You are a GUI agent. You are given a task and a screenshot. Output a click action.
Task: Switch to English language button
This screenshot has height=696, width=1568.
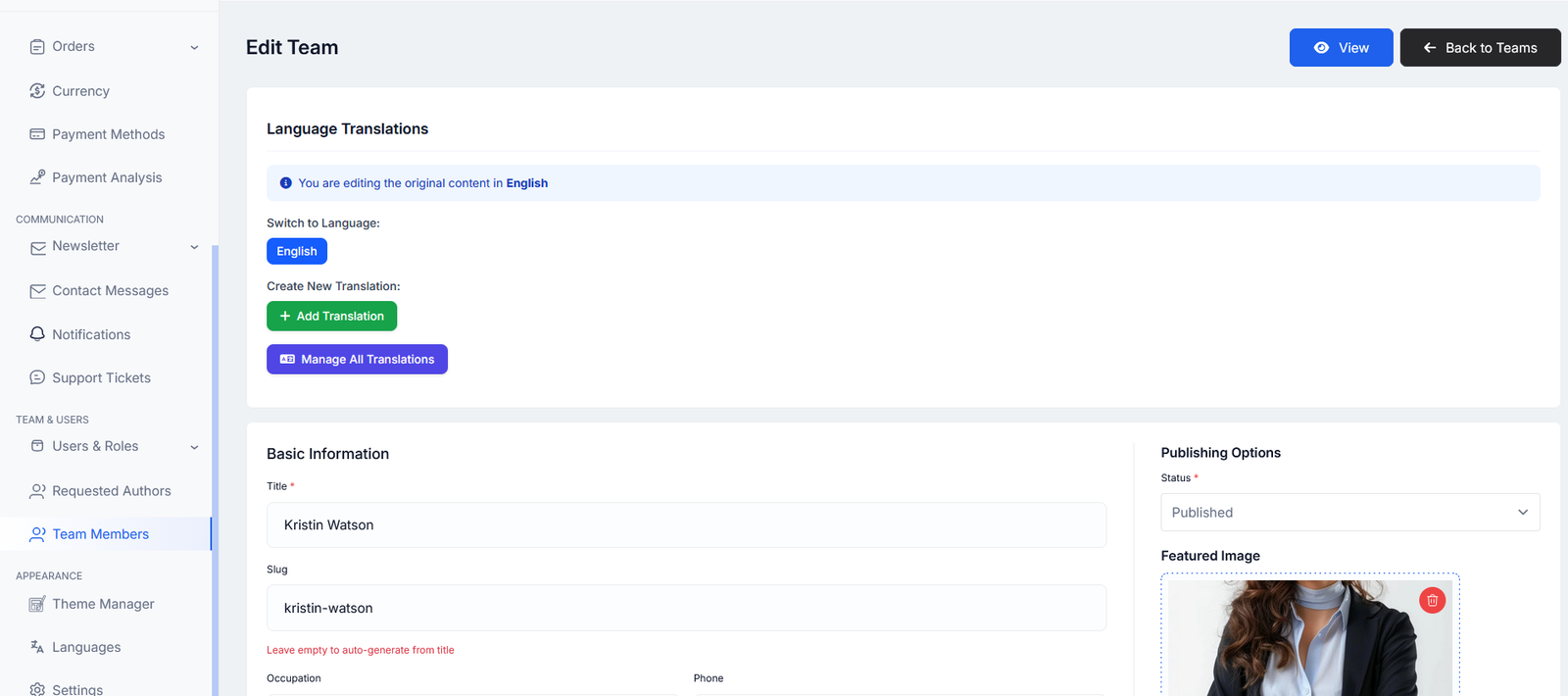(x=297, y=252)
